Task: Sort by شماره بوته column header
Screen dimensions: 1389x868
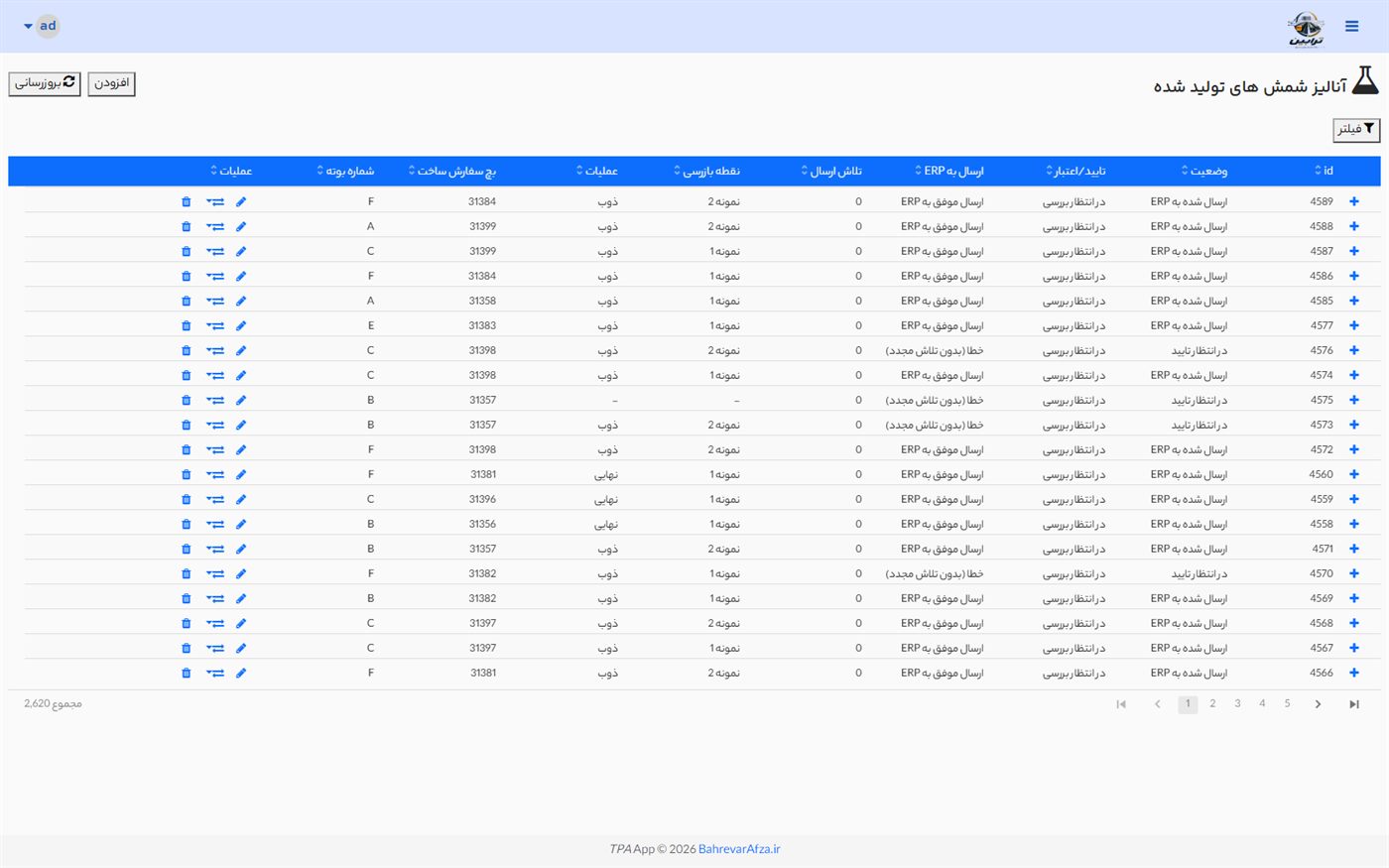Action: tap(345, 171)
